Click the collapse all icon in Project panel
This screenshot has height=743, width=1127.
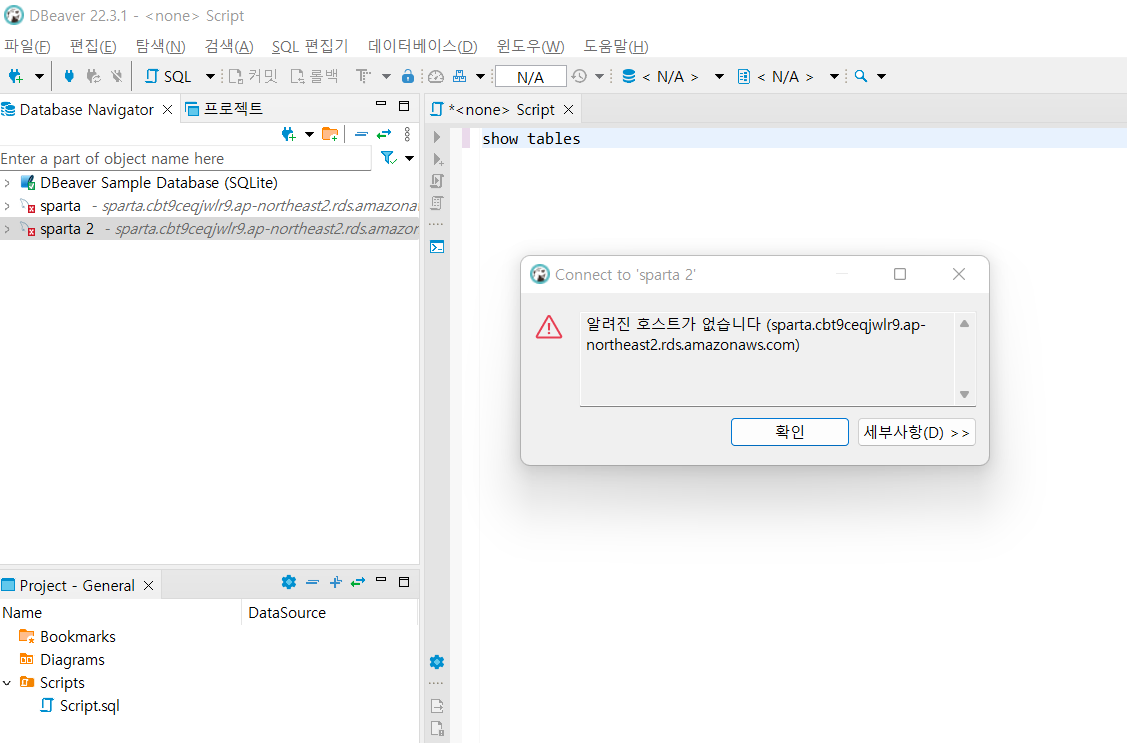[x=313, y=582]
